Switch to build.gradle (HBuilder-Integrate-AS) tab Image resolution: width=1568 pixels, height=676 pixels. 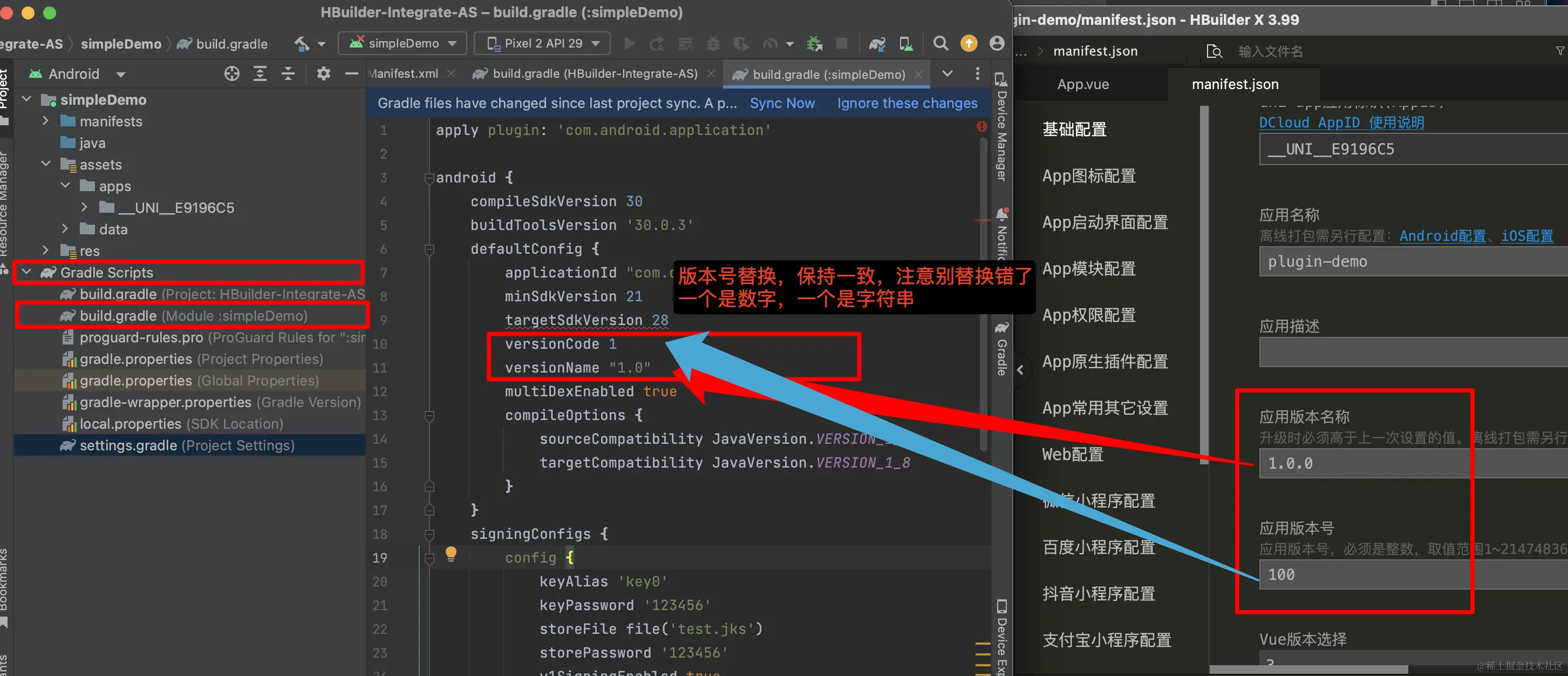[595, 73]
